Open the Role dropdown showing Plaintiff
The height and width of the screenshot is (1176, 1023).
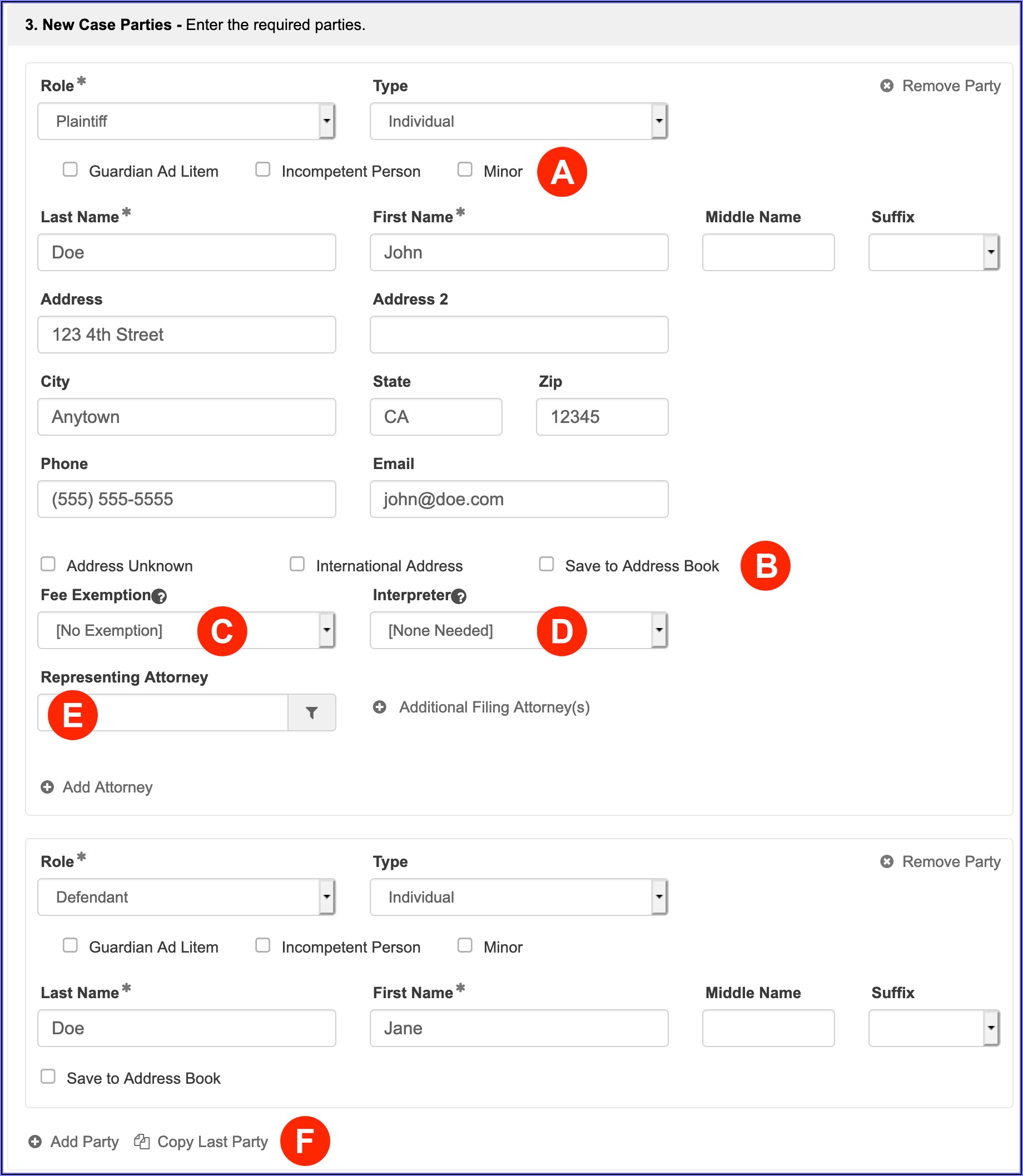click(186, 121)
